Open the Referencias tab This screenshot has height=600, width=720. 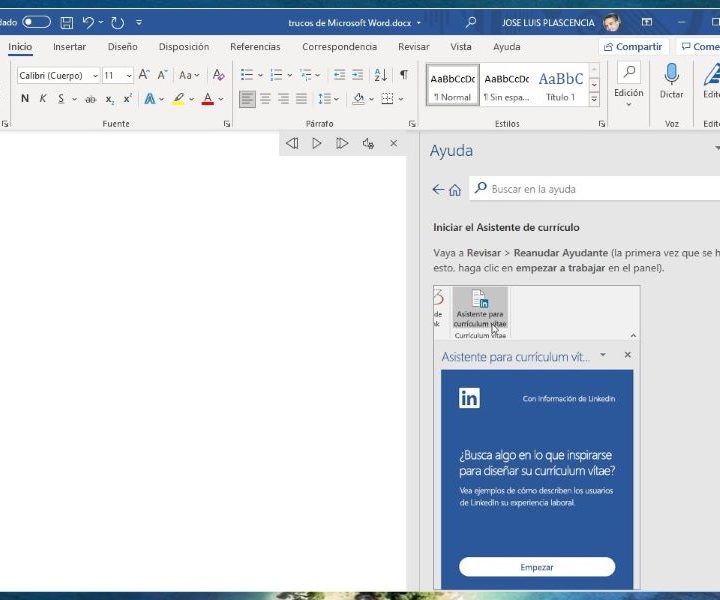(x=255, y=47)
